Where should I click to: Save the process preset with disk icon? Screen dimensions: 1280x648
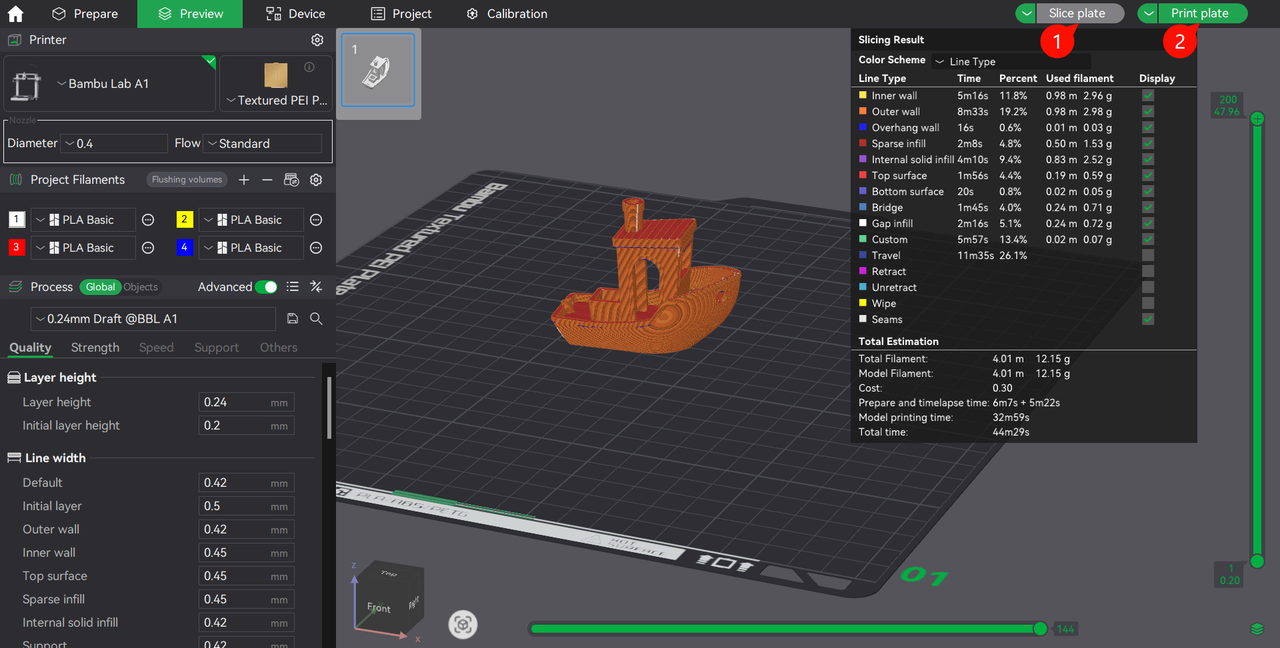click(x=293, y=318)
